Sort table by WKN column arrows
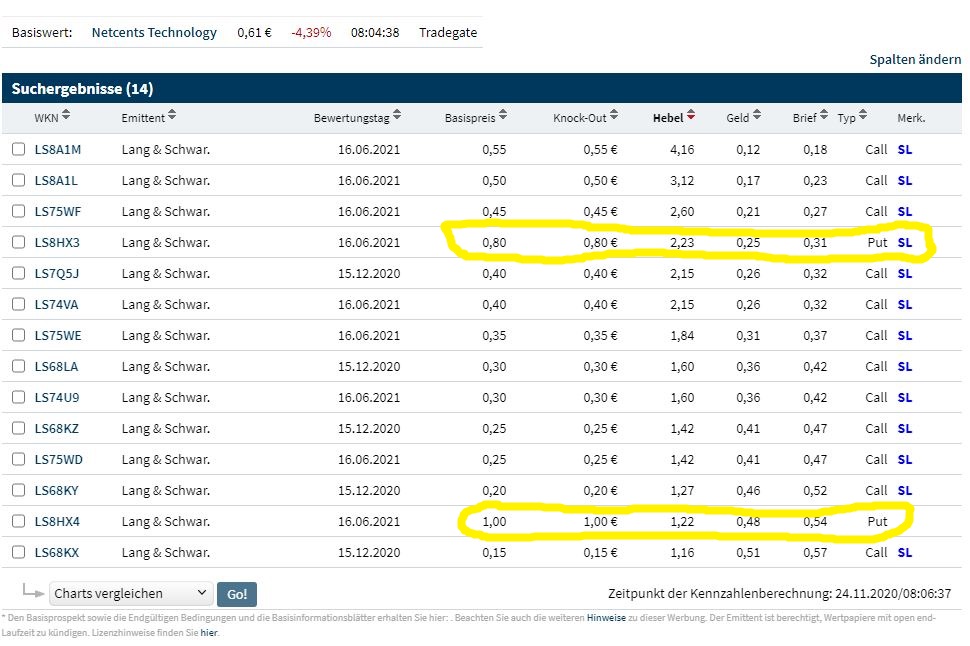Viewport: 970px width, 646px height. (x=66, y=115)
